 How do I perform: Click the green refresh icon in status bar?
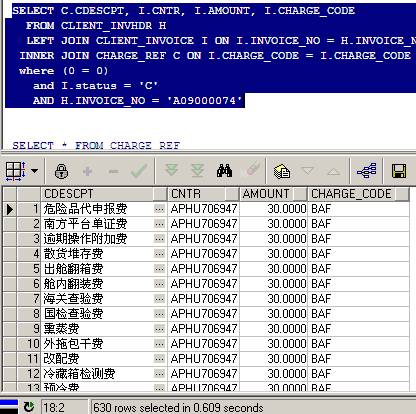[29, 407]
